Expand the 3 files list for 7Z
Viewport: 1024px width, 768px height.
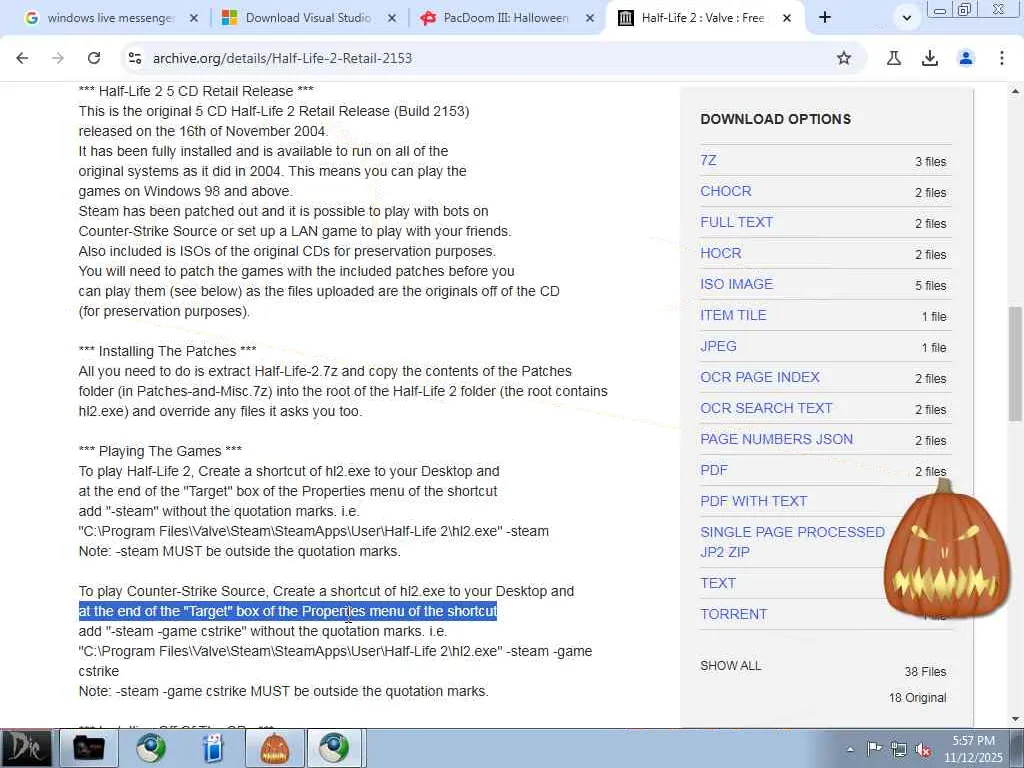click(930, 161)
